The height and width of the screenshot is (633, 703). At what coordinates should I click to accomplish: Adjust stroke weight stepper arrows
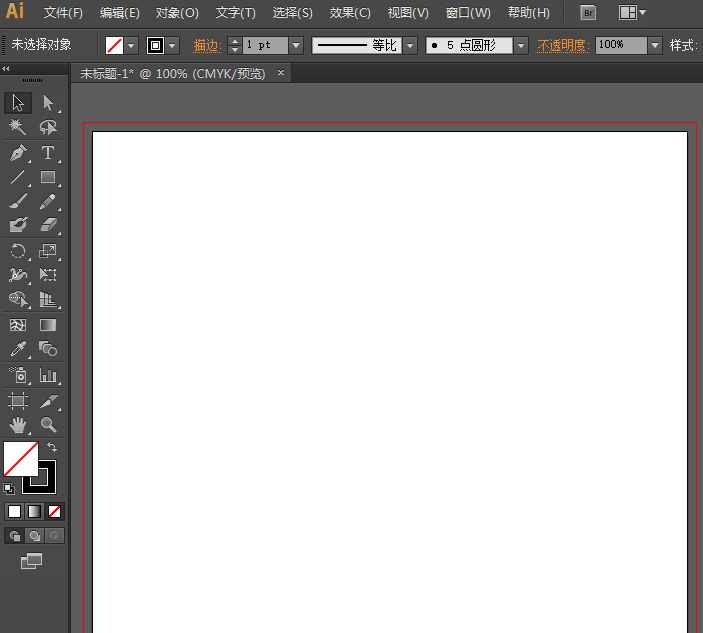pyautogui.click(x=234, y=45)
